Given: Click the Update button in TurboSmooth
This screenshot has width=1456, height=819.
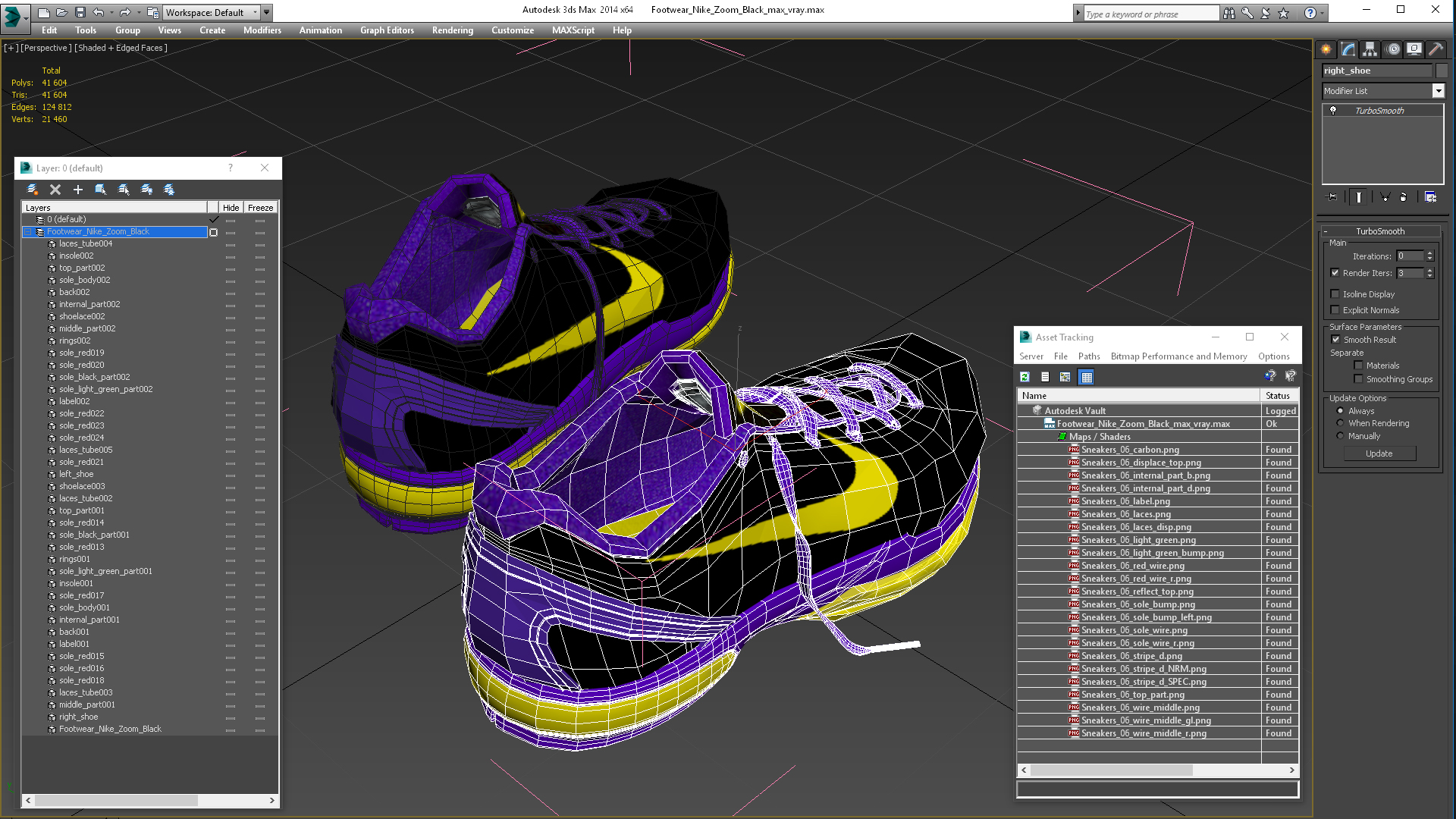Looking at the screenshot, I should pos(1379,453).
